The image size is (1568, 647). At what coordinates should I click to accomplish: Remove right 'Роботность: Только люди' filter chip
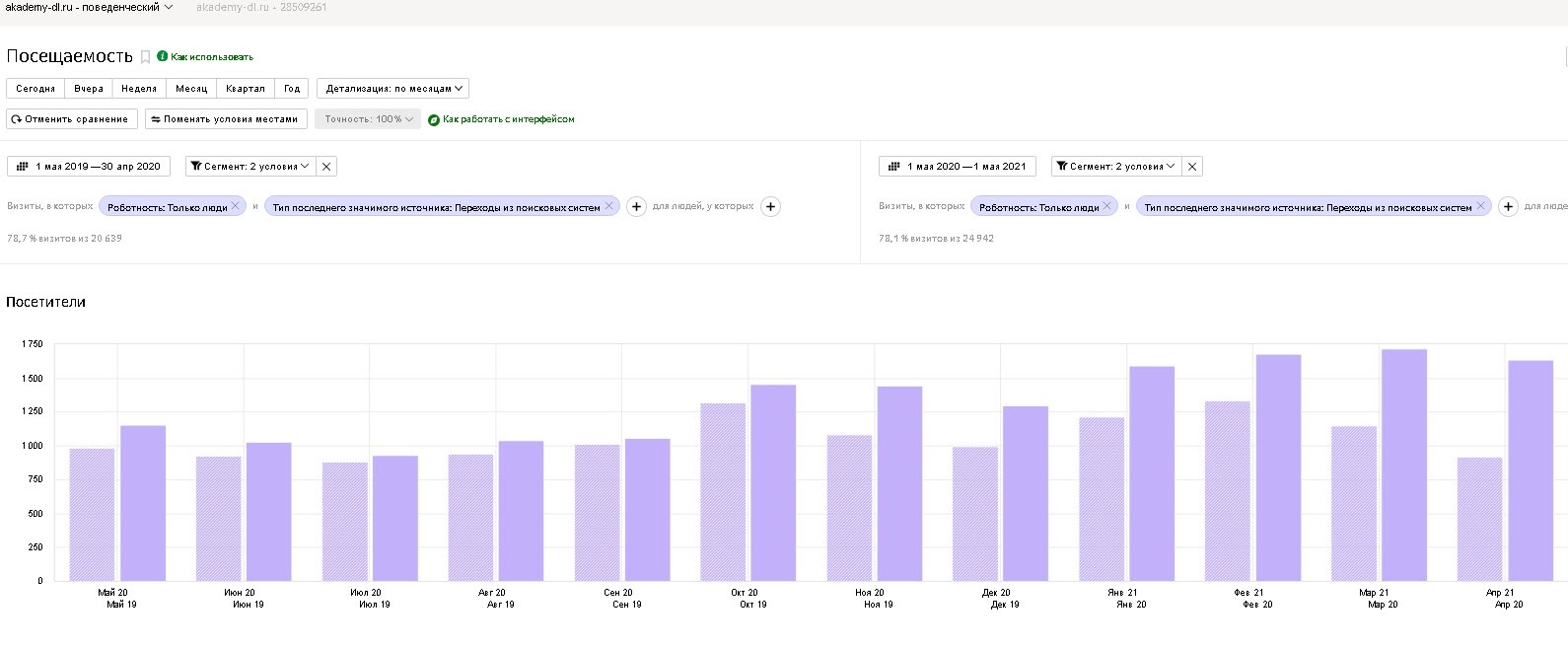coord(1107,206)
